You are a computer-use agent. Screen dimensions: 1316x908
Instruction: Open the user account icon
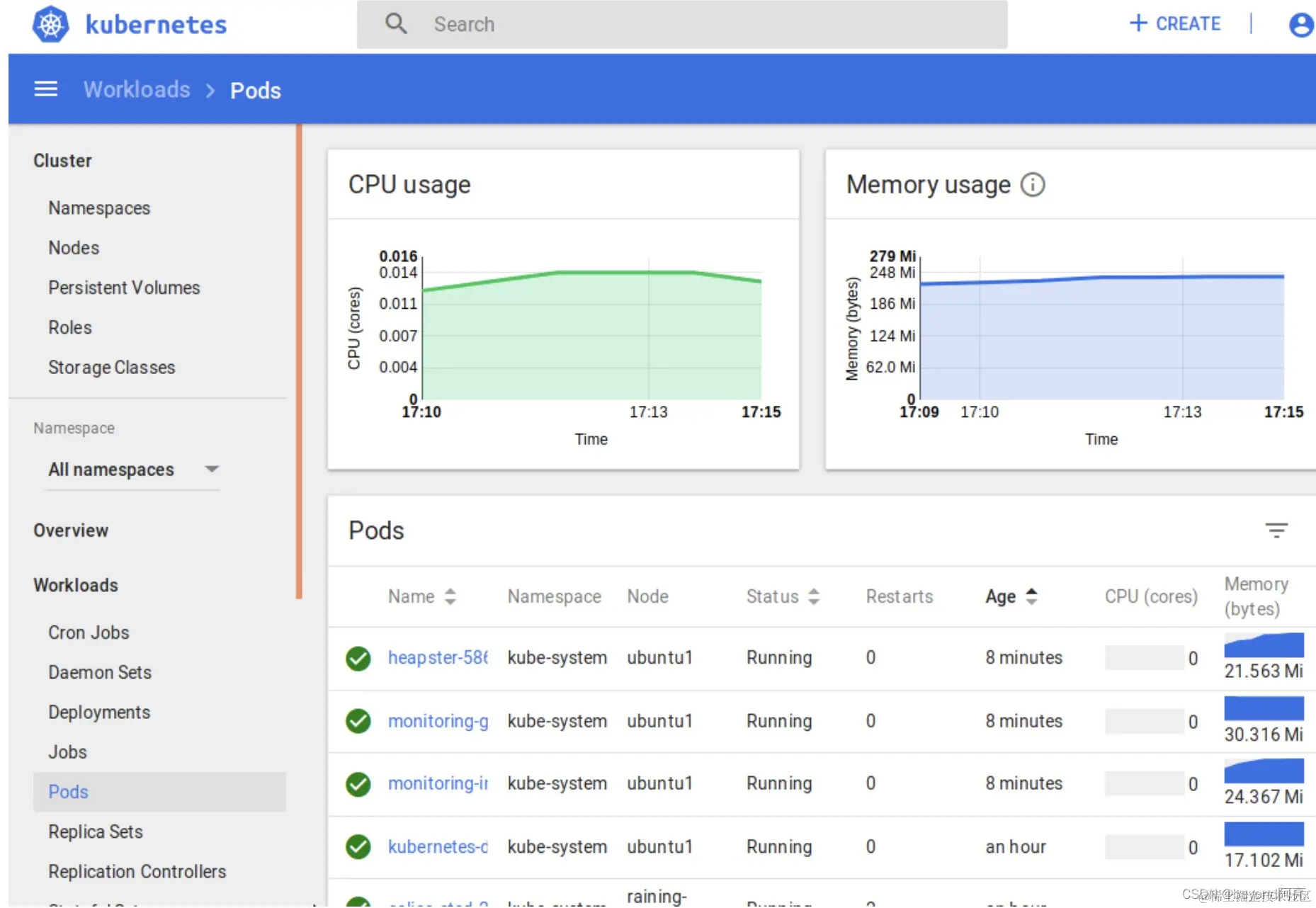(x=1300, y=24)
